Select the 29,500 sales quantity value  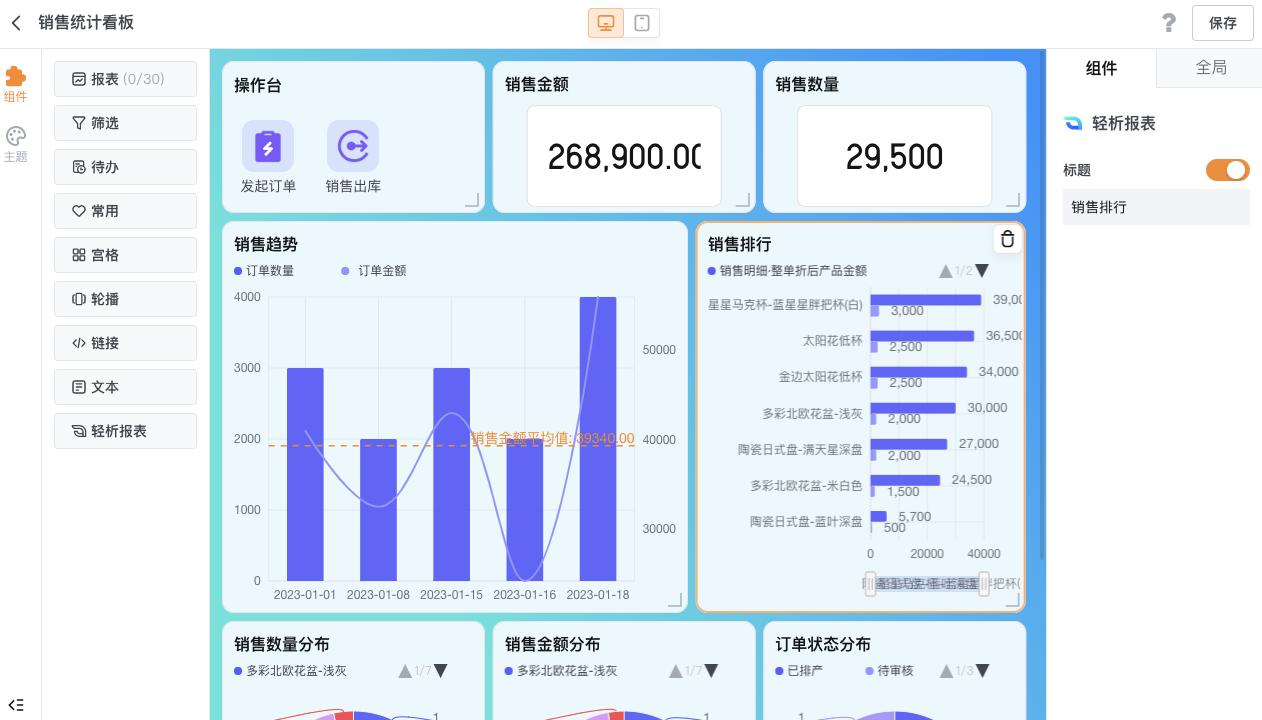point(894,157)
